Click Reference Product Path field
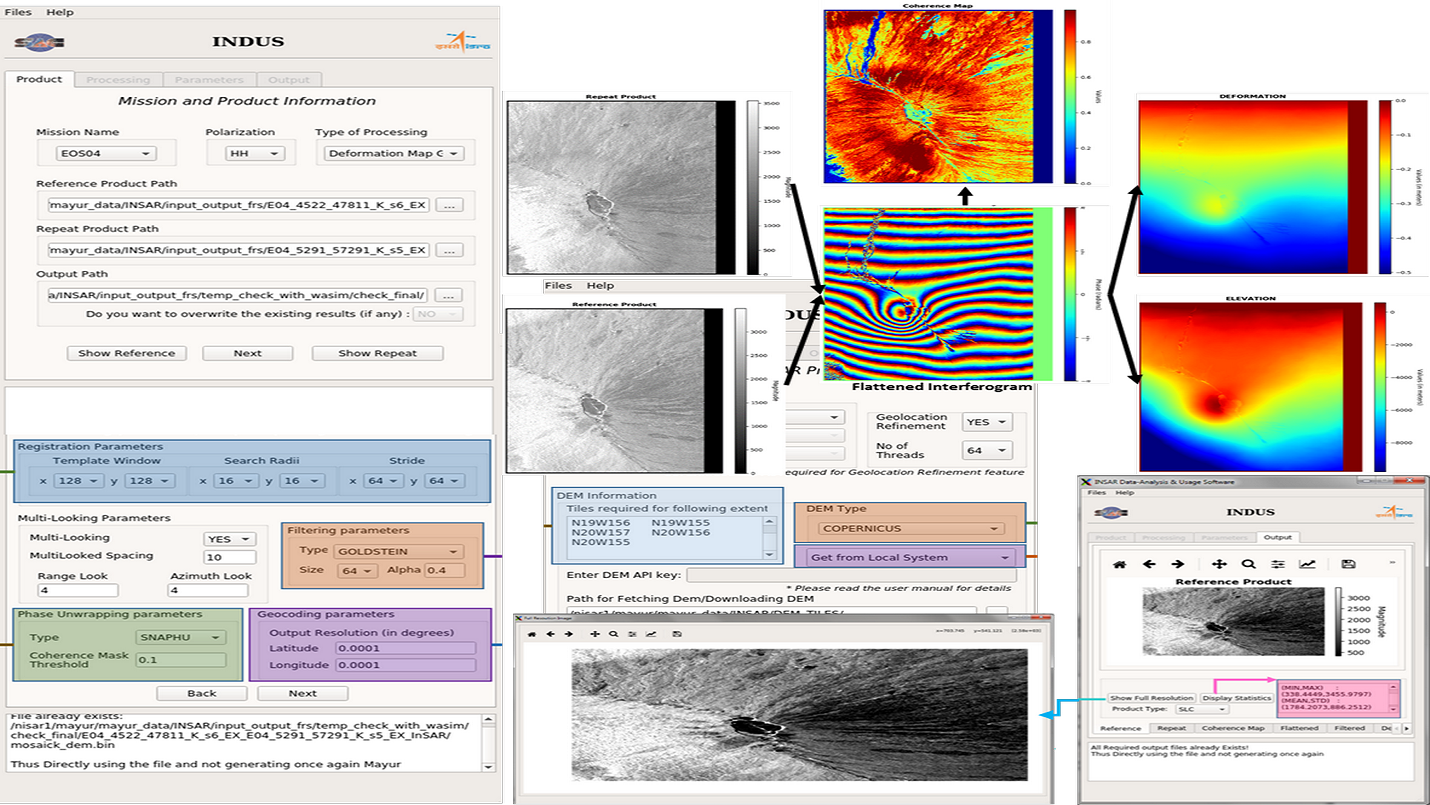 pyautogui.click(x=238, y=205)
